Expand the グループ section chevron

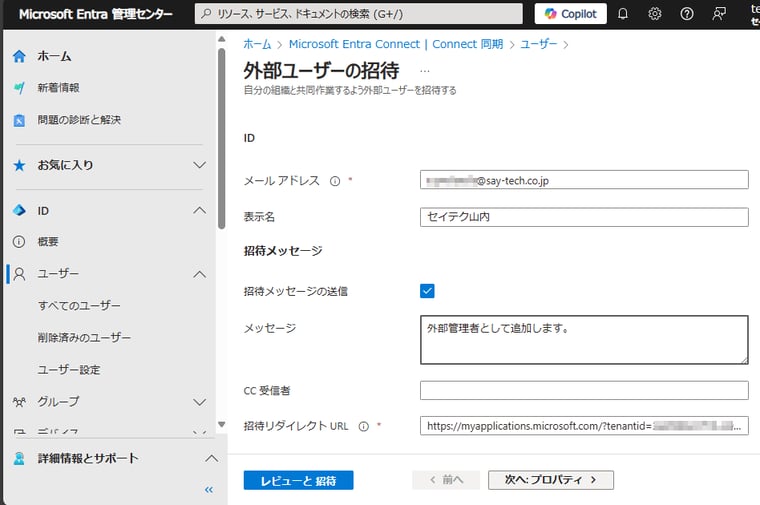[200, 402]
